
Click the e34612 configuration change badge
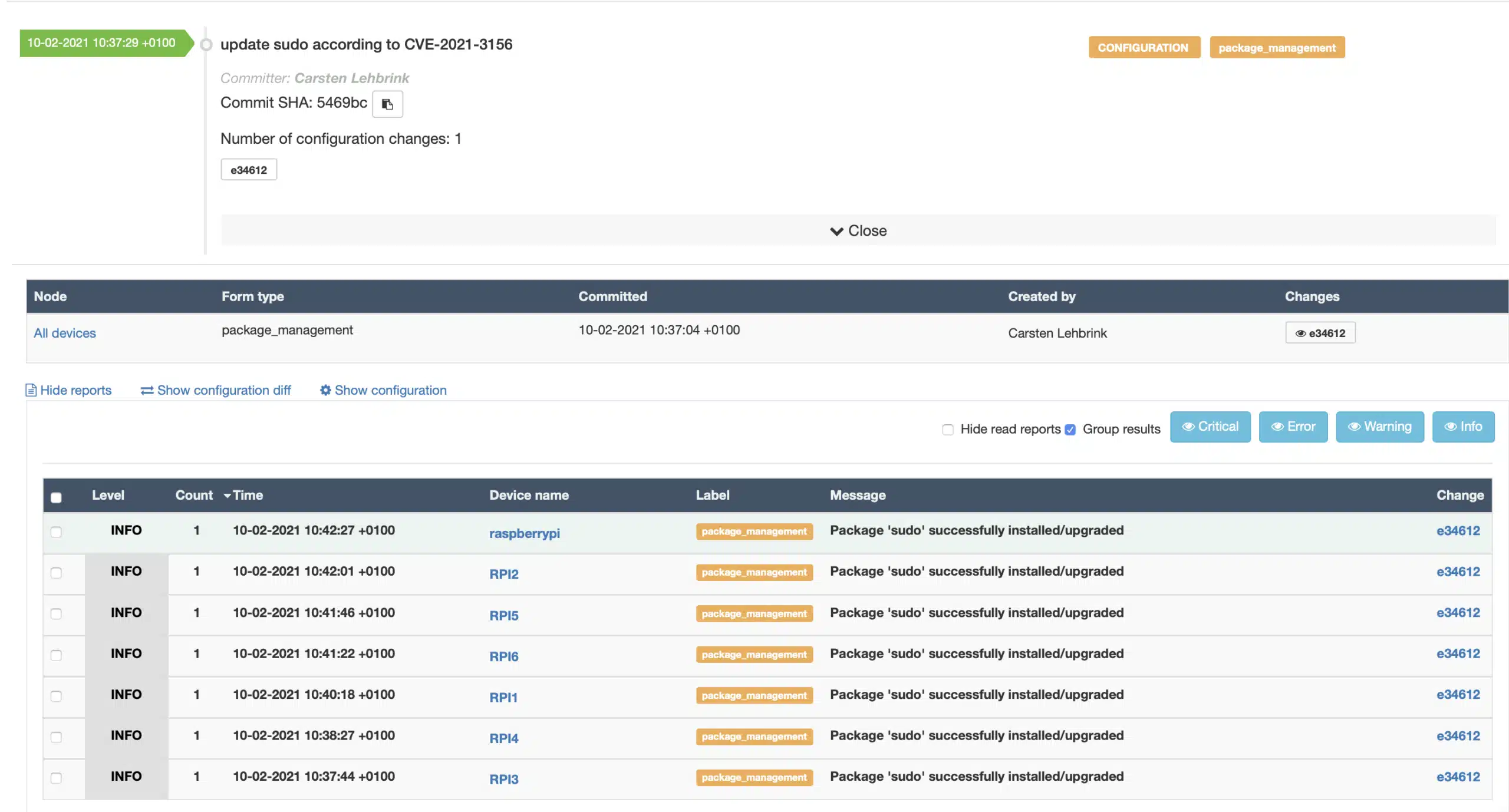[248, 170]
